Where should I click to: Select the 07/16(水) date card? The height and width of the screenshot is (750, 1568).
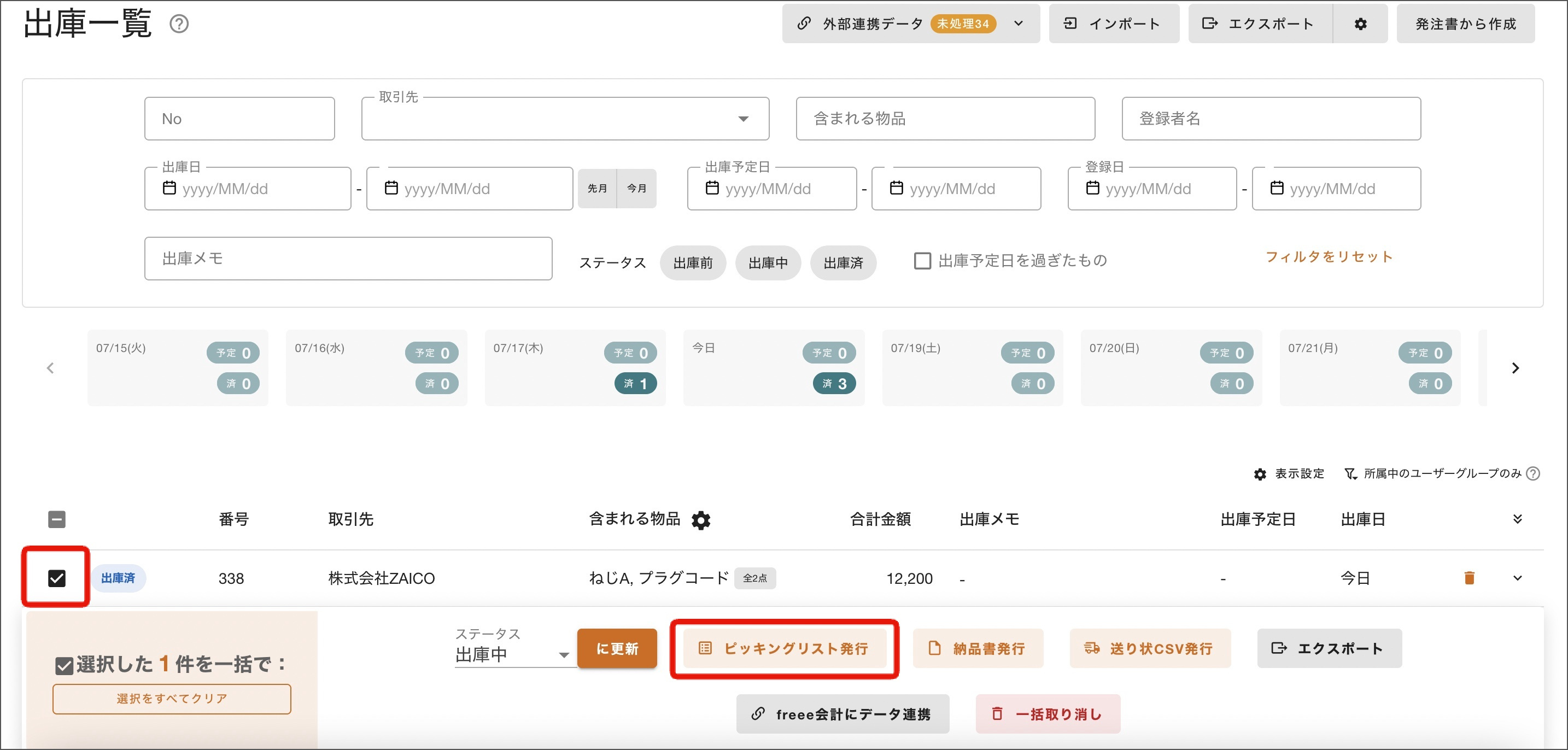coord(376,368)
